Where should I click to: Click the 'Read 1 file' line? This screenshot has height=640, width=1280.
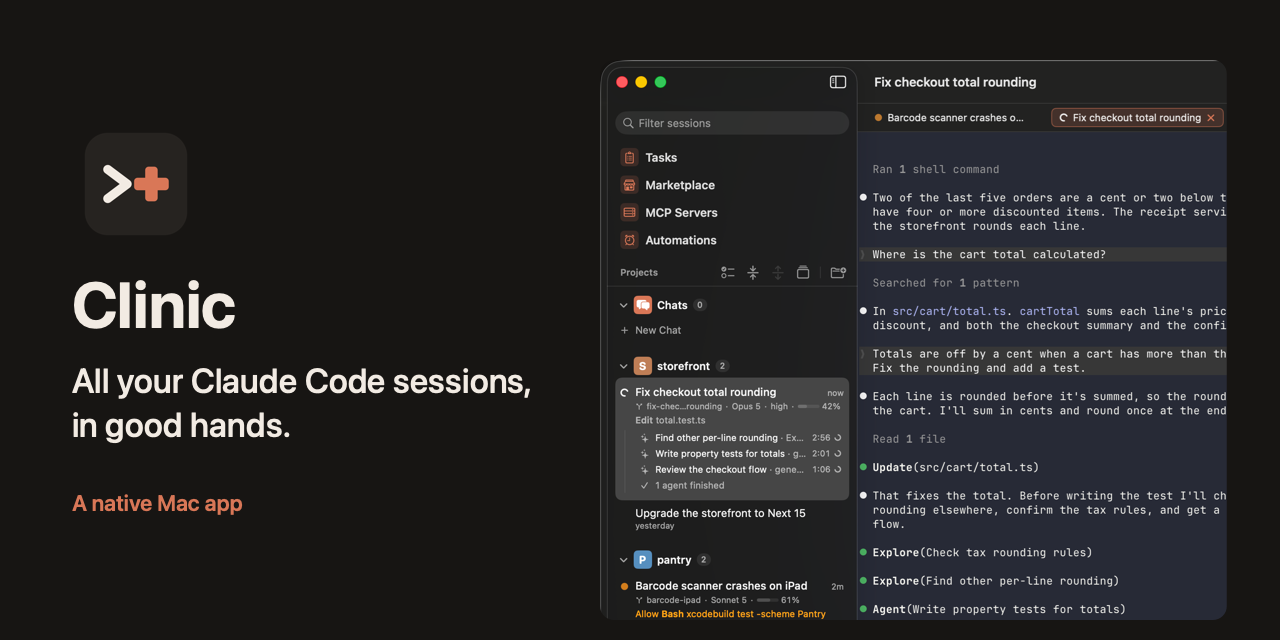(x=909, y=439)
